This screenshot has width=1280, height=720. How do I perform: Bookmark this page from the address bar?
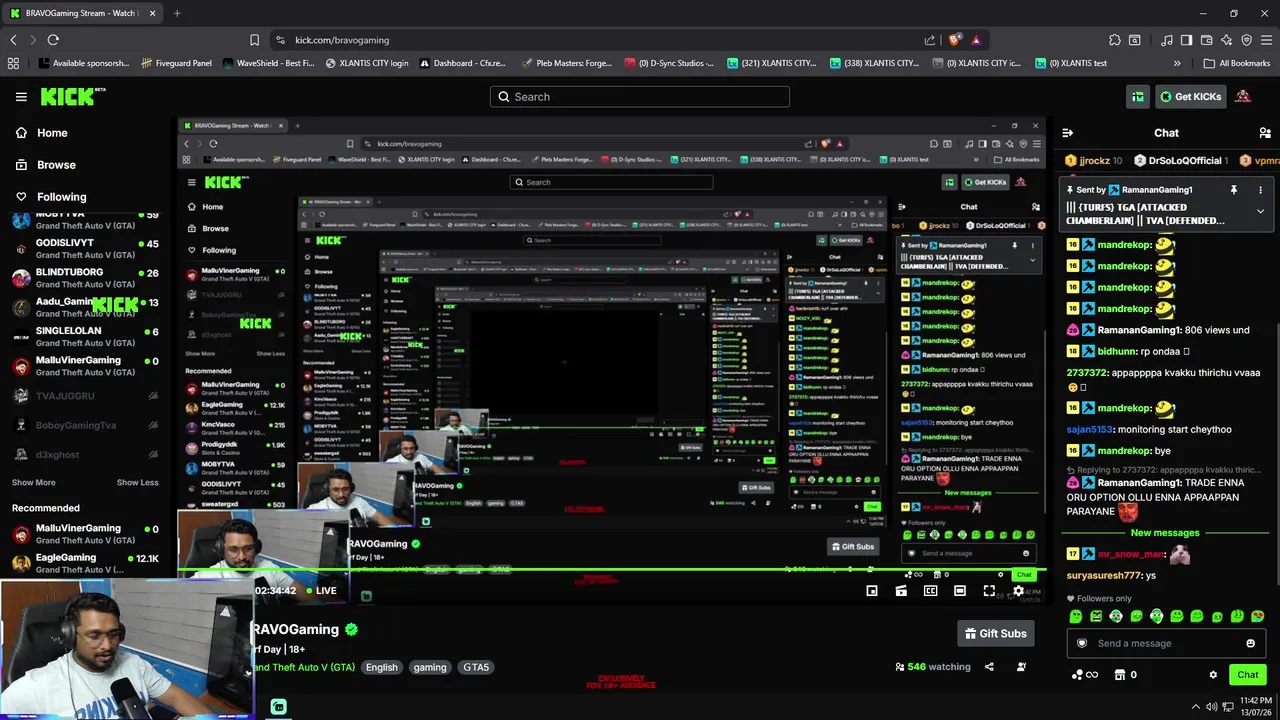pos(254,40)
